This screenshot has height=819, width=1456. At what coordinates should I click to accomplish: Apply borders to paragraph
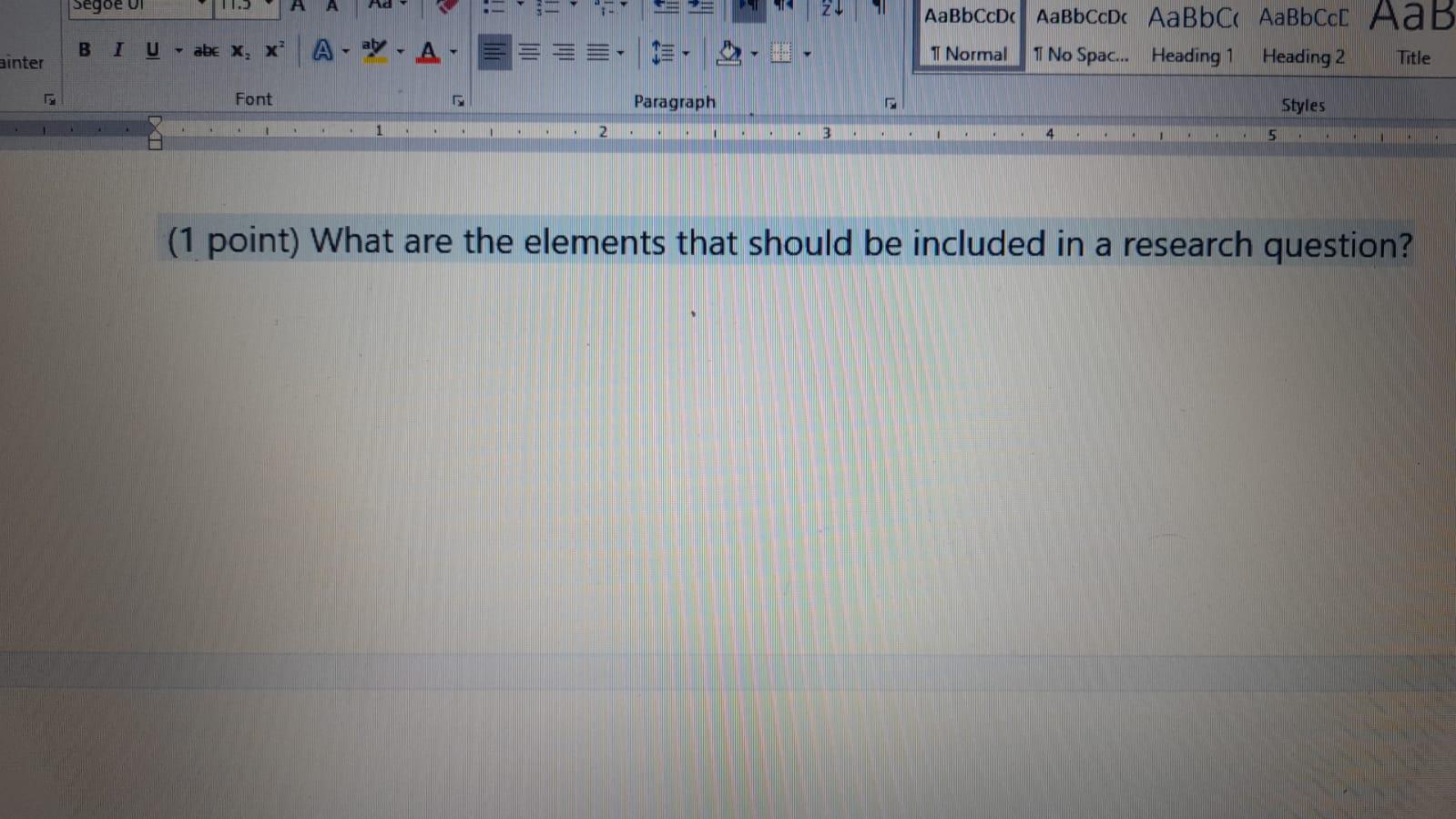tap(781, 54)
